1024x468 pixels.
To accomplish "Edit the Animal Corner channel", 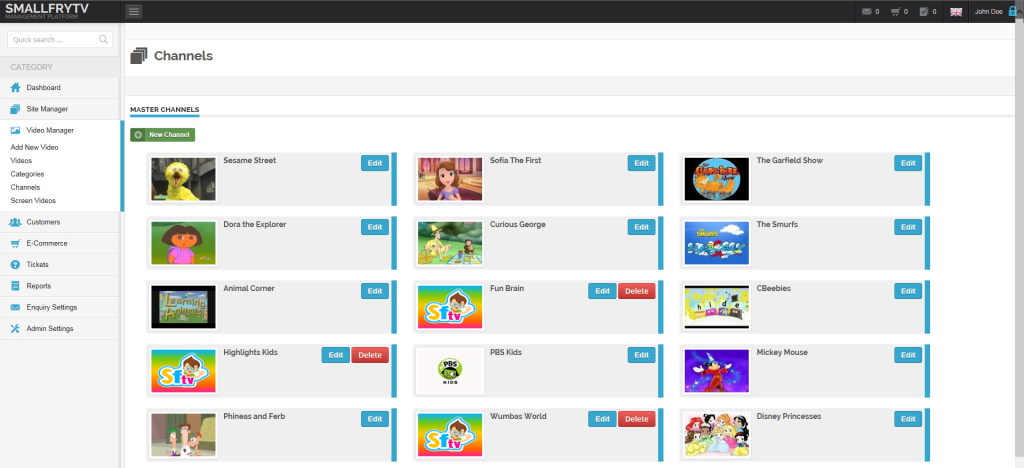I will (375, 291).
